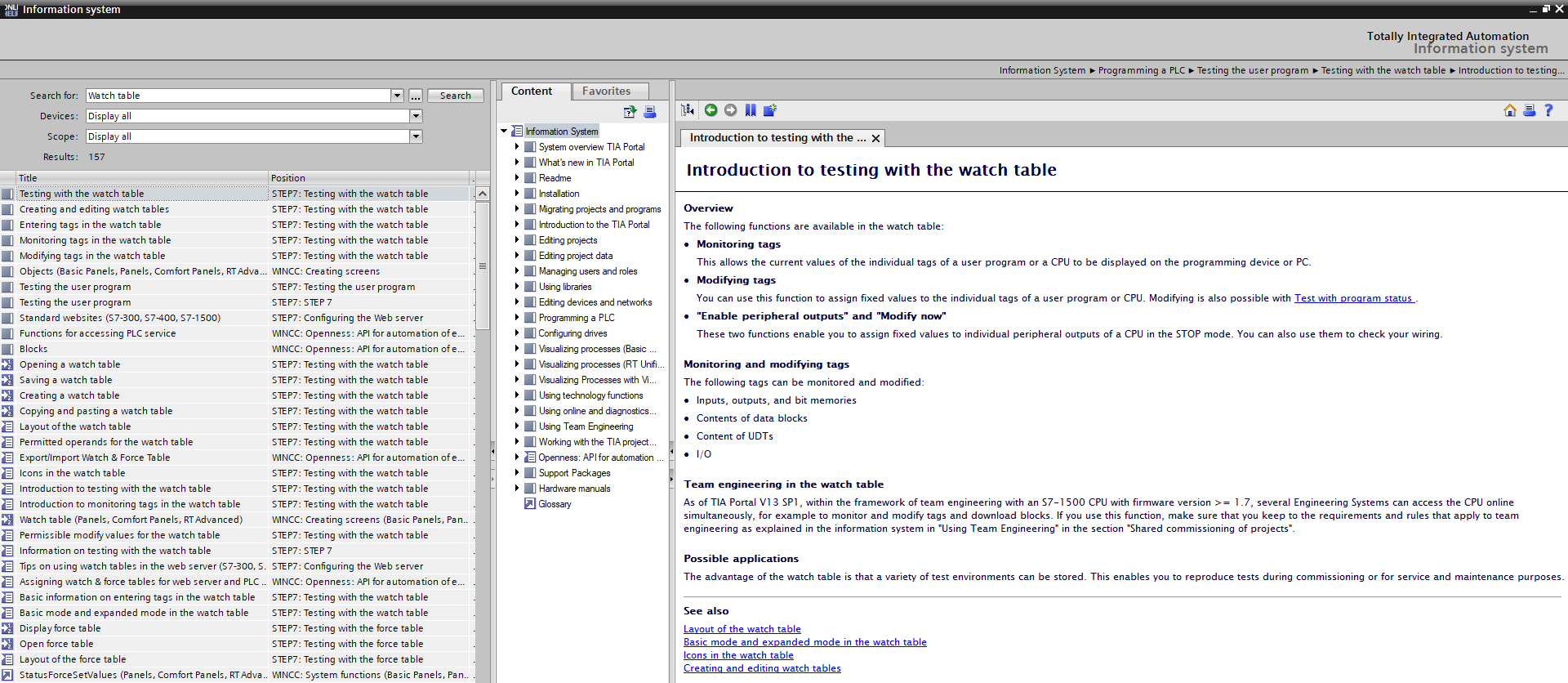Close the Introduction to testing tab
Image resolution: width=1568 pixels, height=683 pixels.
875,138
